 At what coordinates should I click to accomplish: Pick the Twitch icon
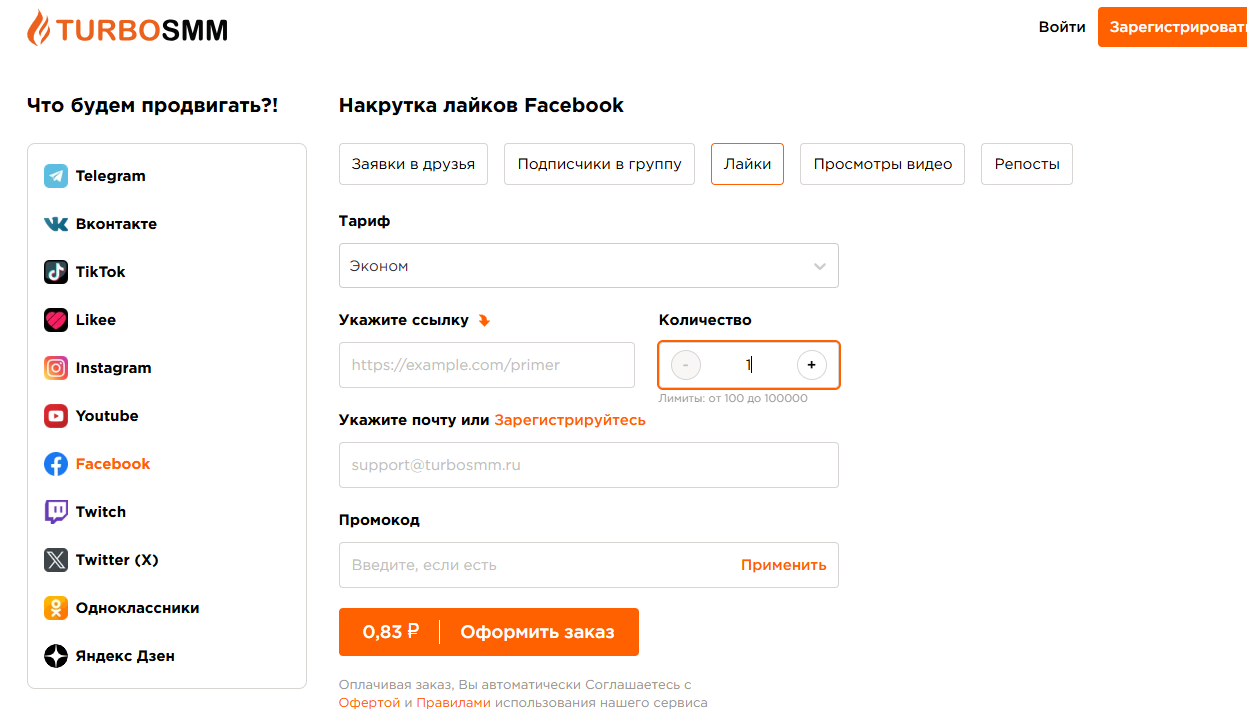(56, 512)
